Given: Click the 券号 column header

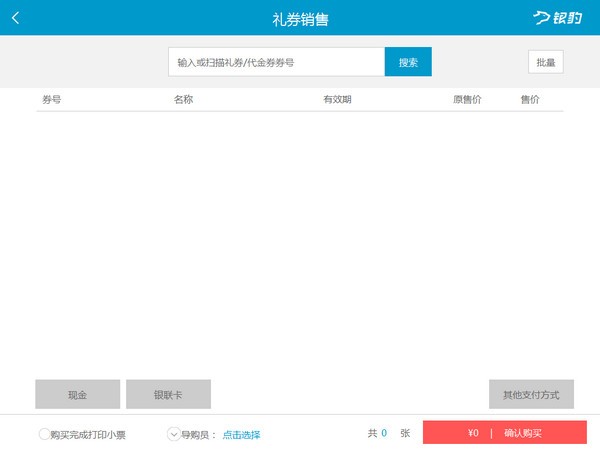Looking at the screenshot, I should [52, 99].
